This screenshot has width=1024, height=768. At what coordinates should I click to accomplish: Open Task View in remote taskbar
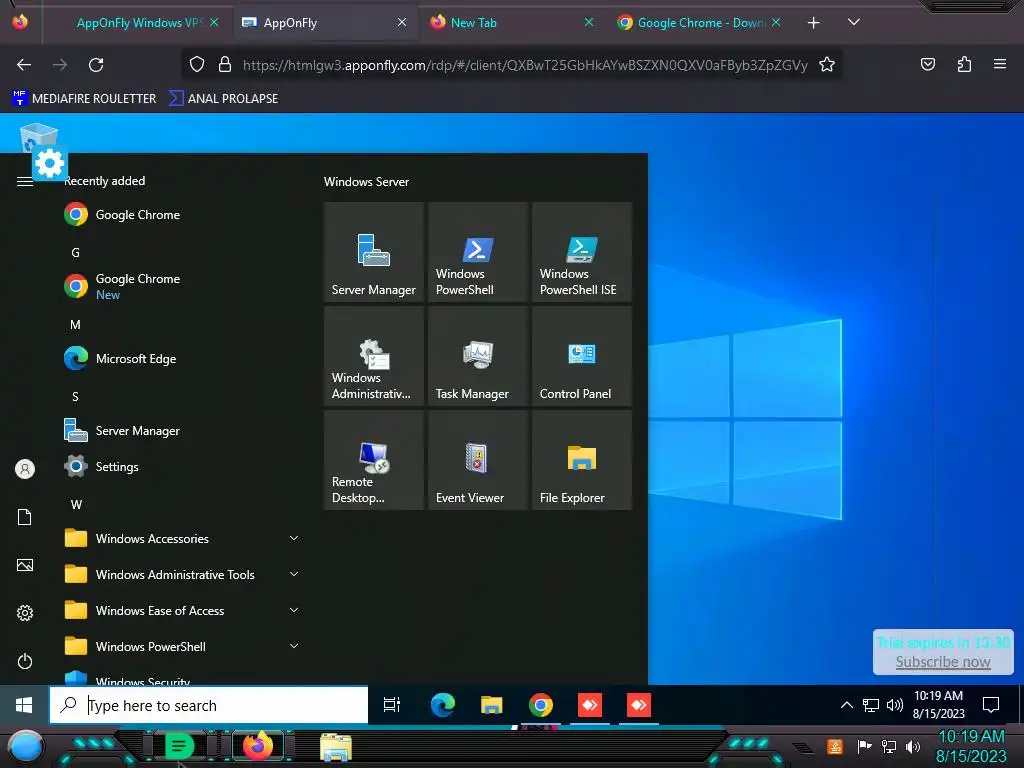392,705
